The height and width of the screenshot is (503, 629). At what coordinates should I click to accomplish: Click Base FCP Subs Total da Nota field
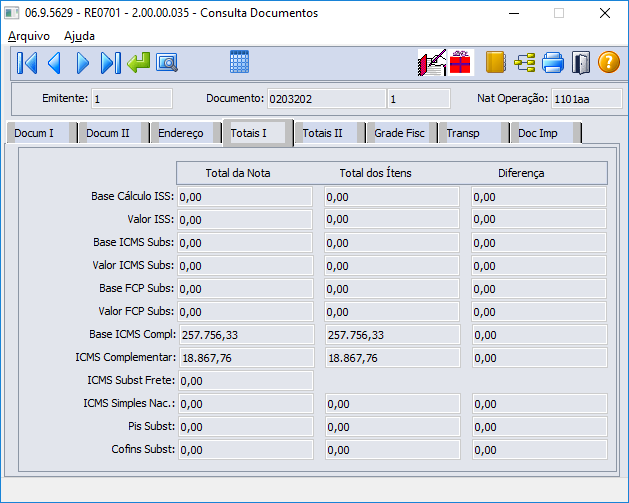tap(245, 289)
